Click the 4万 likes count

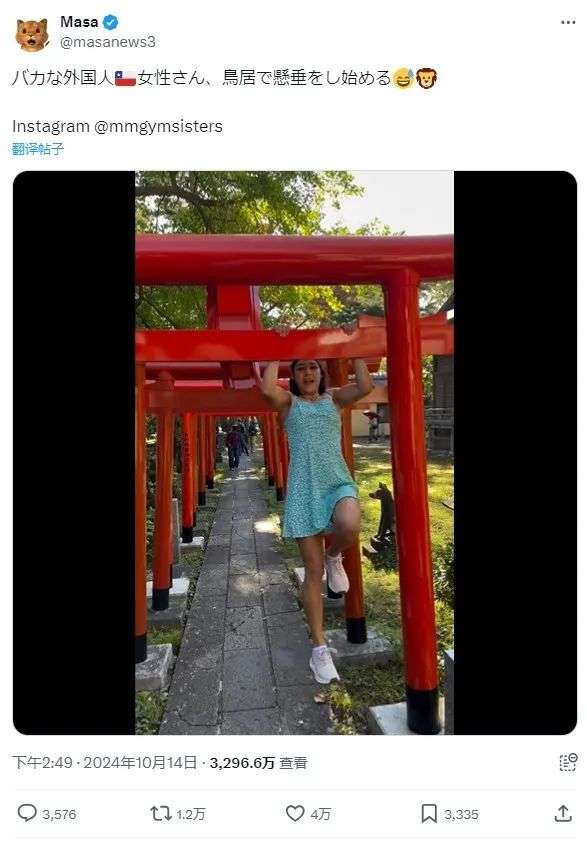[320, 814]
